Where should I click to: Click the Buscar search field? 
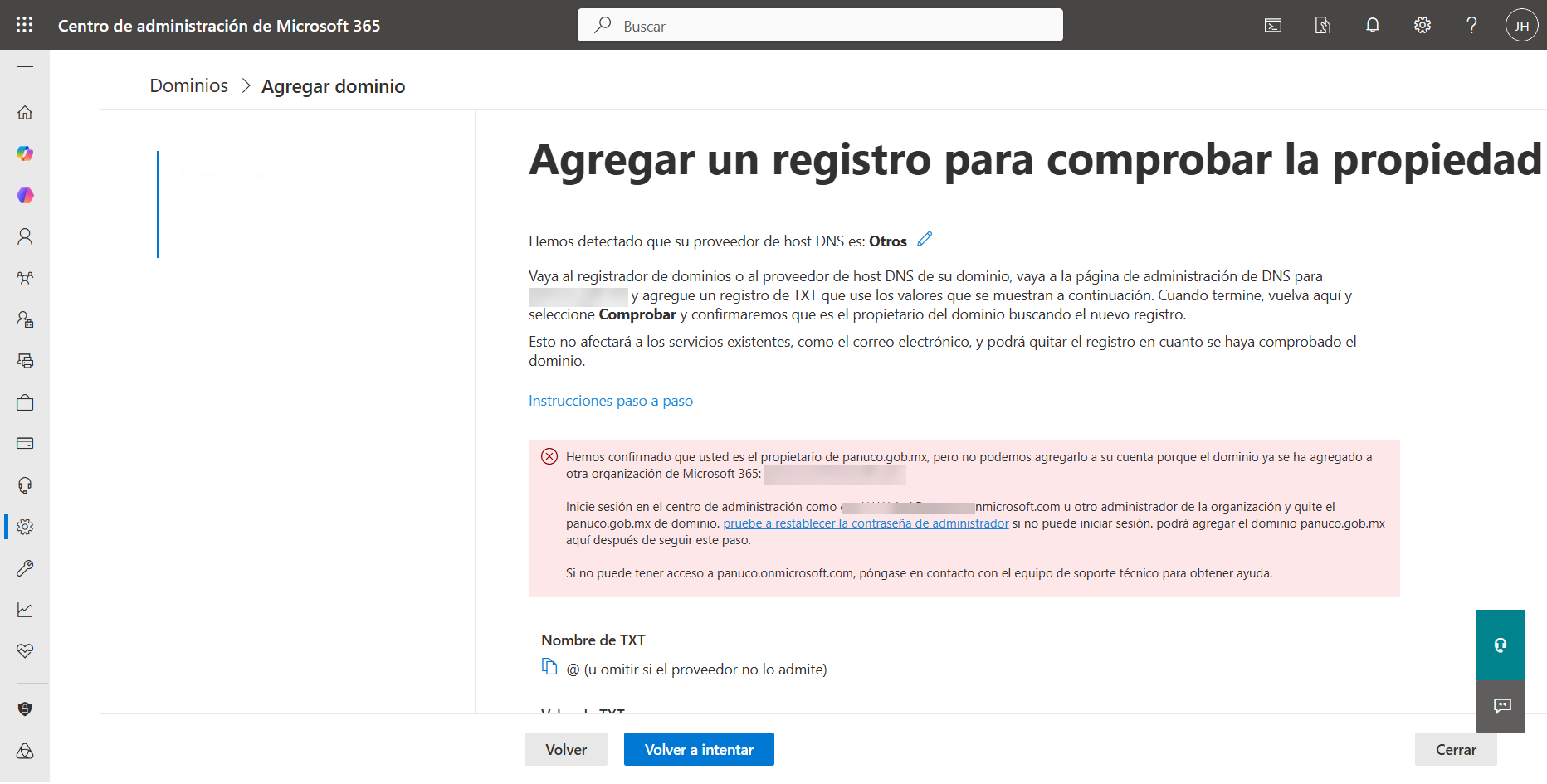pos(820,25)
